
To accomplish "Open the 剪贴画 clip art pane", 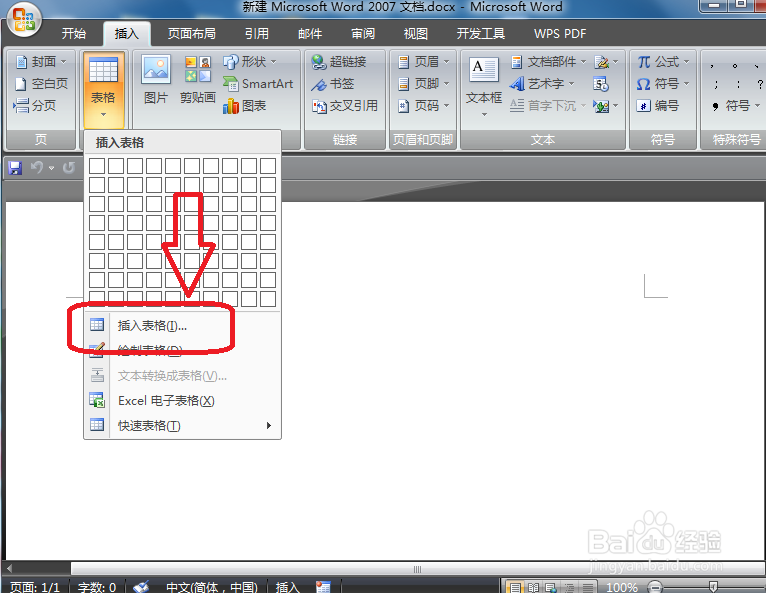I will [x=198, y=80].
